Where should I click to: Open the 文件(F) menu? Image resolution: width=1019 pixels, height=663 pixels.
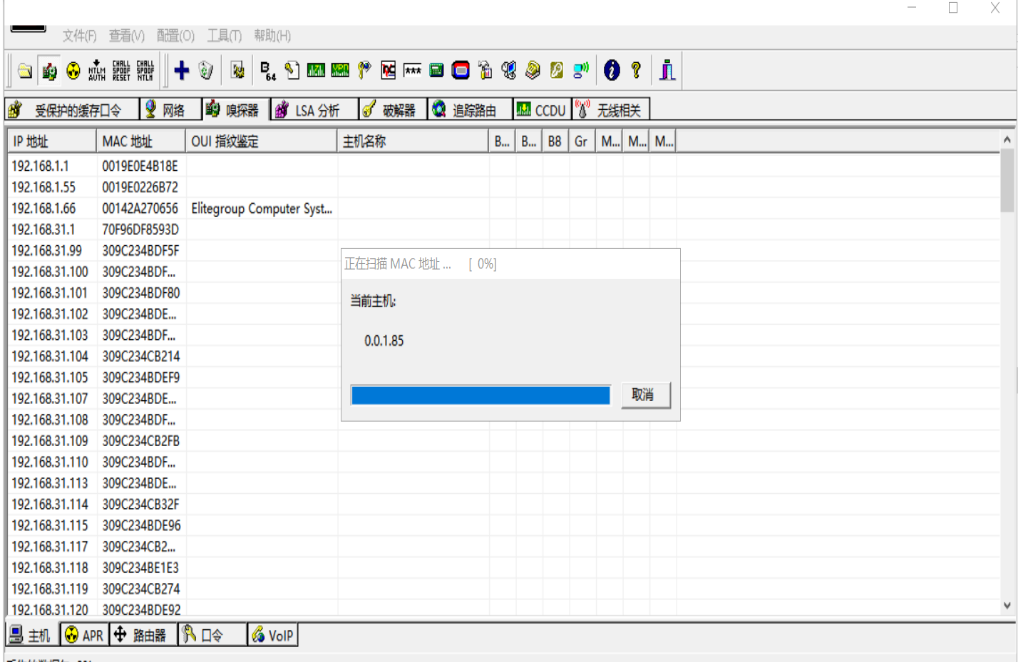click(79, 36)
